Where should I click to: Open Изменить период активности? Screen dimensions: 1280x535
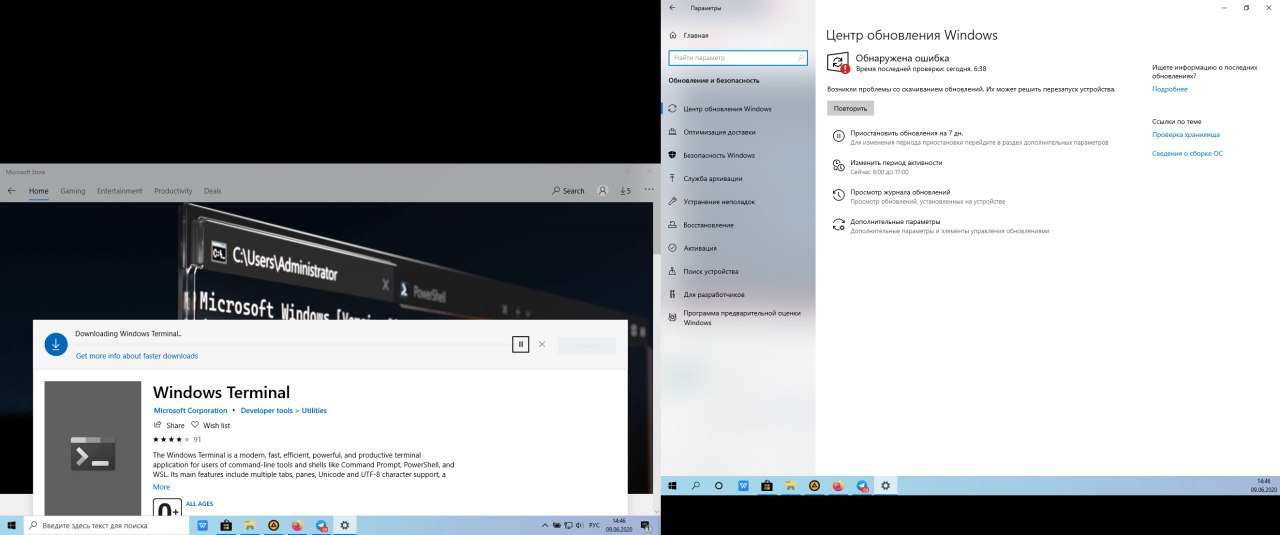click(x=896, y=162)
